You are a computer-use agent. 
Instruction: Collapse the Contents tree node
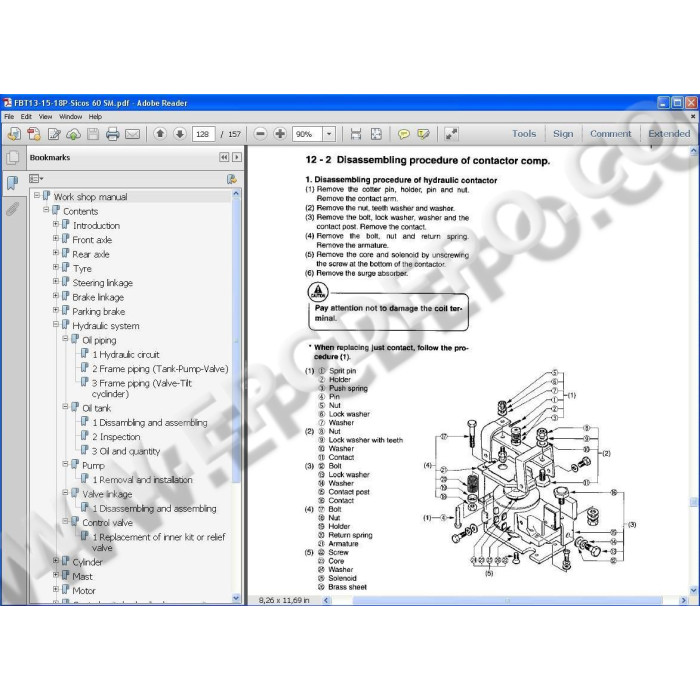(46, 209)
